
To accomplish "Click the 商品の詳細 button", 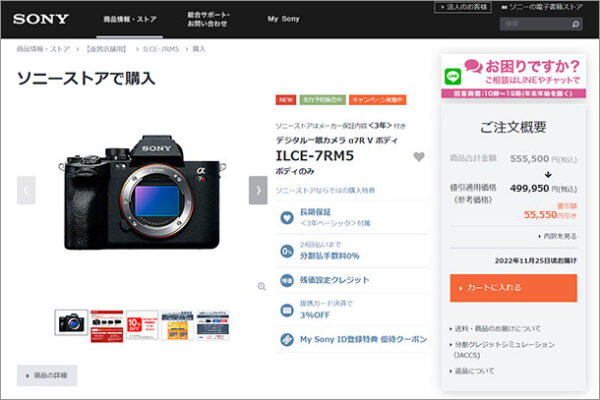I will (47, 376).
